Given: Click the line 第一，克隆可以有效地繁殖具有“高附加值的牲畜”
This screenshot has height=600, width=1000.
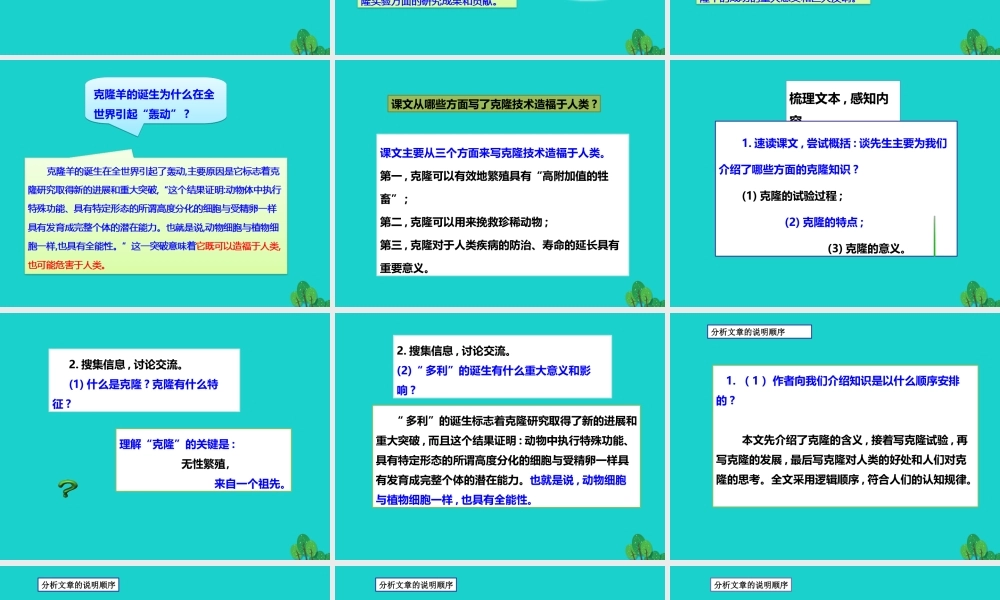Looking at the screenshot, I should click(494, 187).
